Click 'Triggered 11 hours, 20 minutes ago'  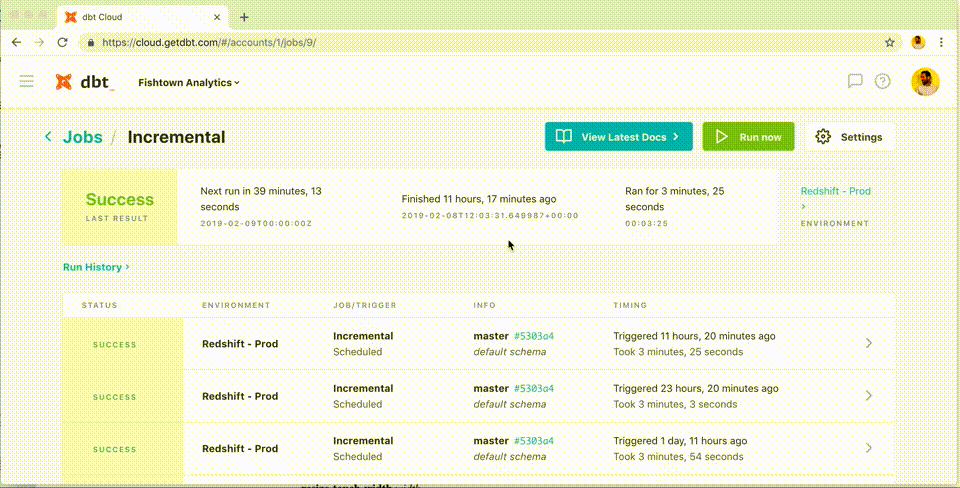694,336
